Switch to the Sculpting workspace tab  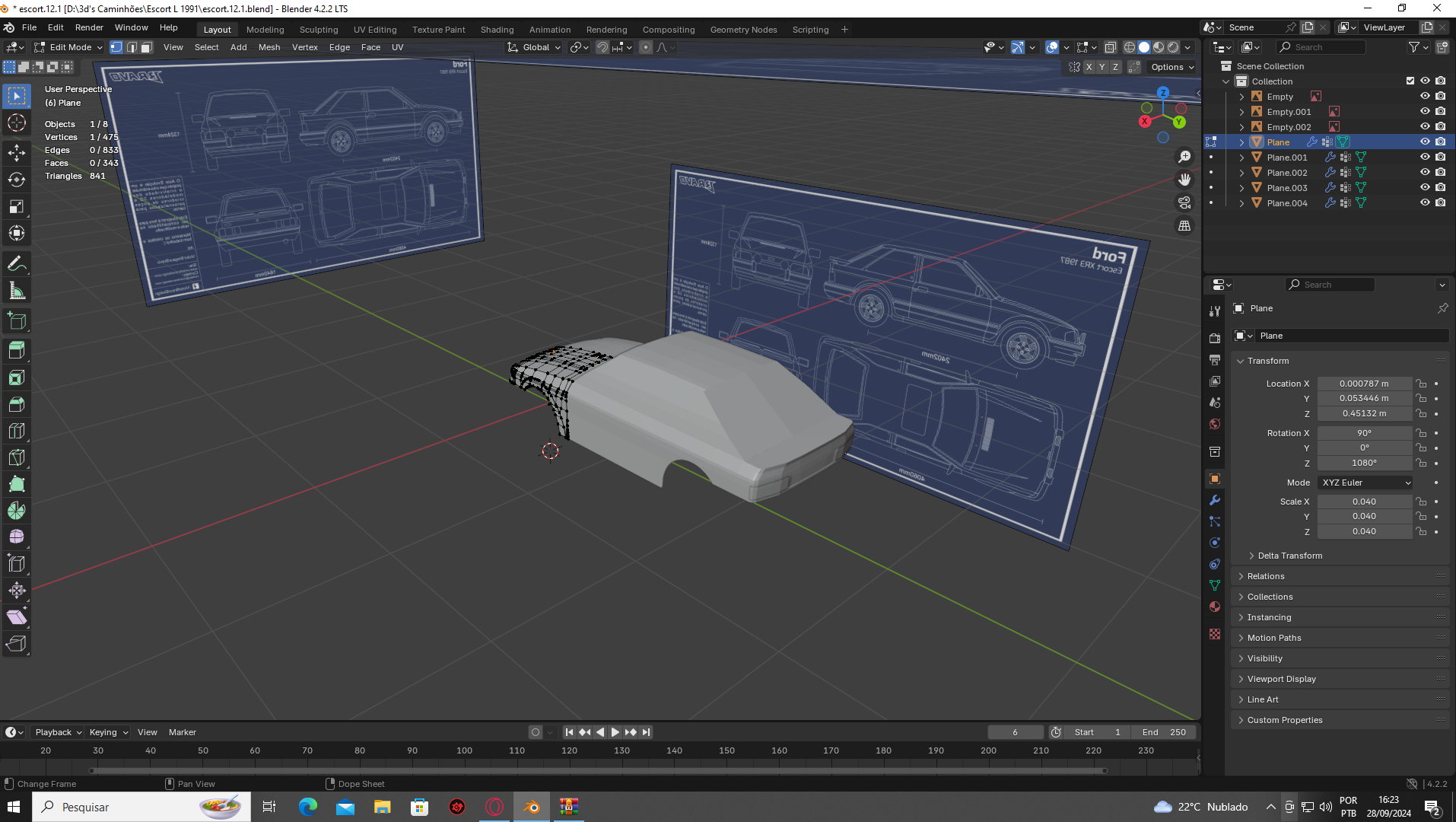(318, 30)
